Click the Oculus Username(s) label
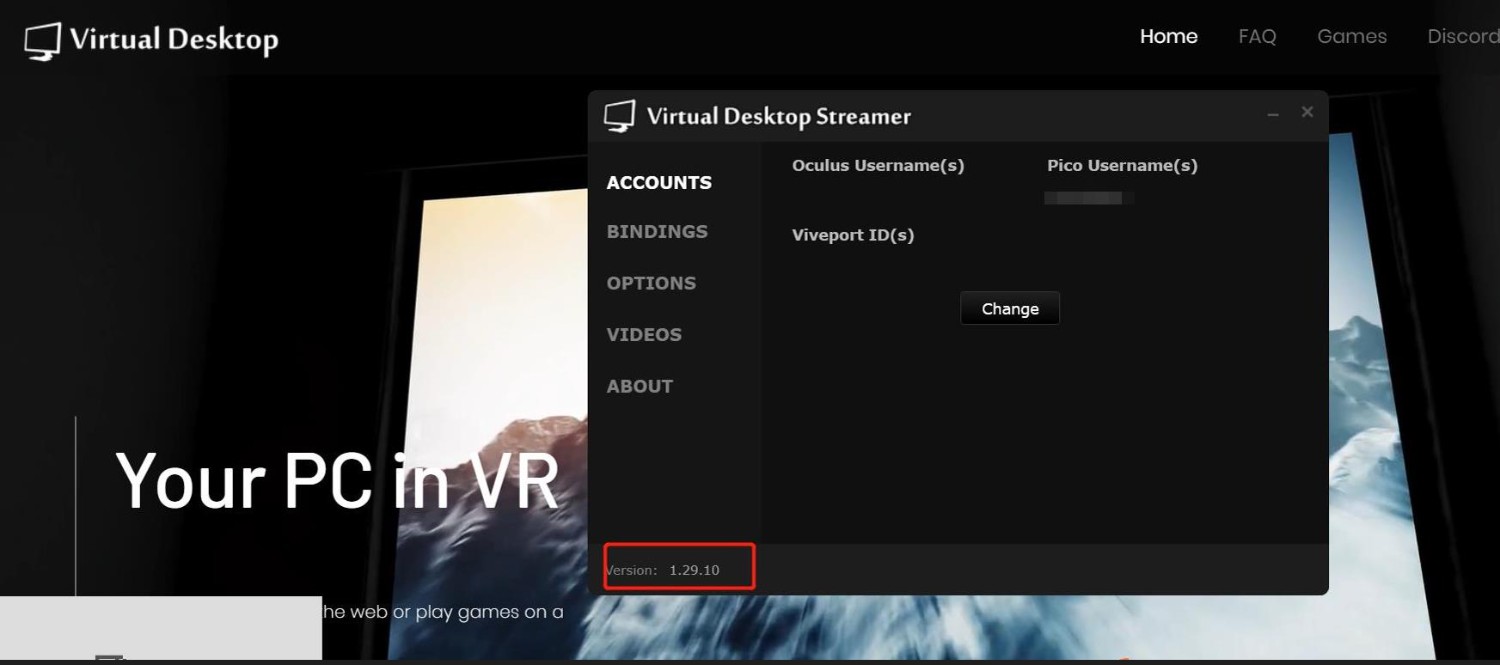The image size is (1500, 665). coord(878,166)
